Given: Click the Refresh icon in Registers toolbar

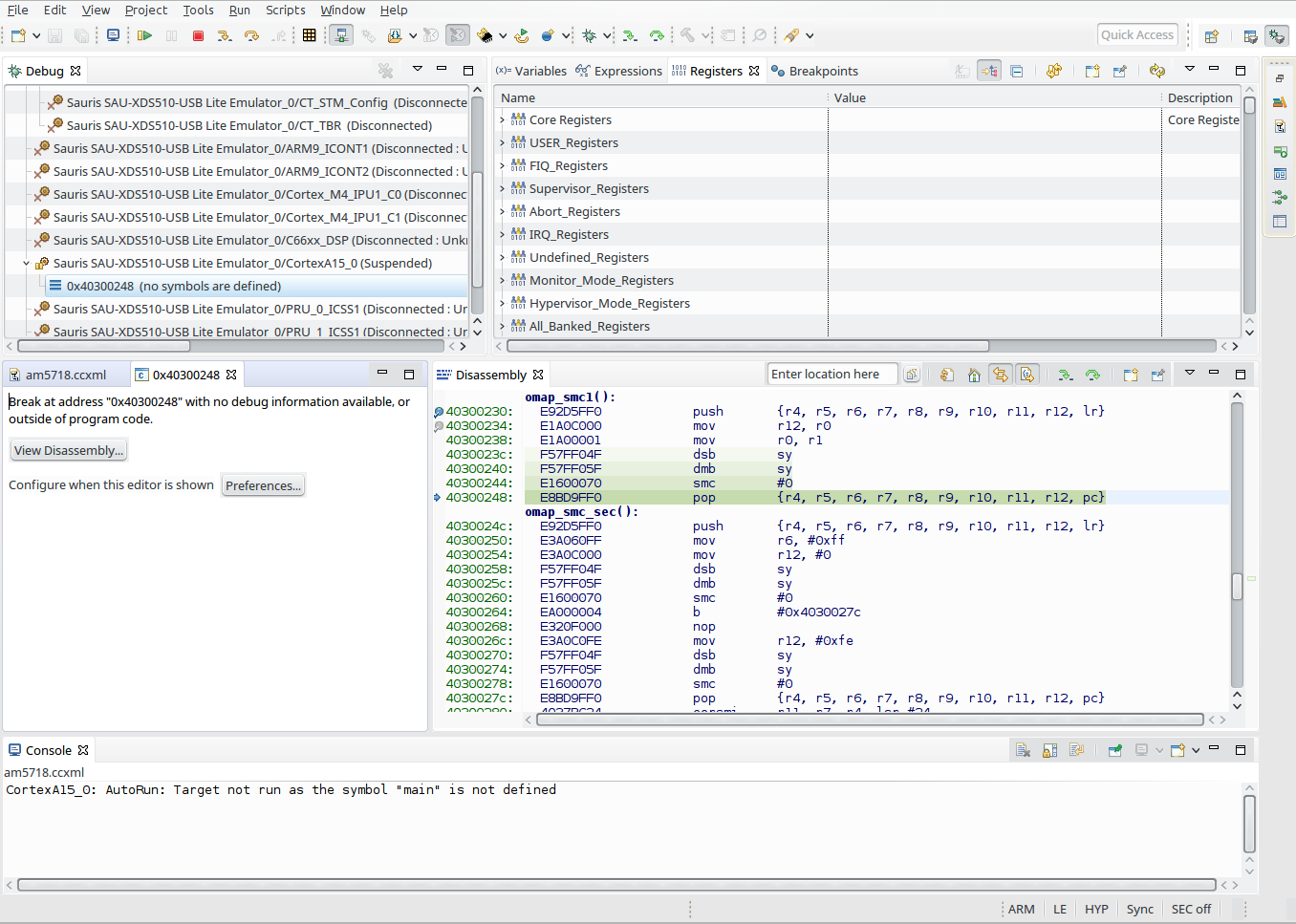Looking at the screenshot, I should 1157,71.
